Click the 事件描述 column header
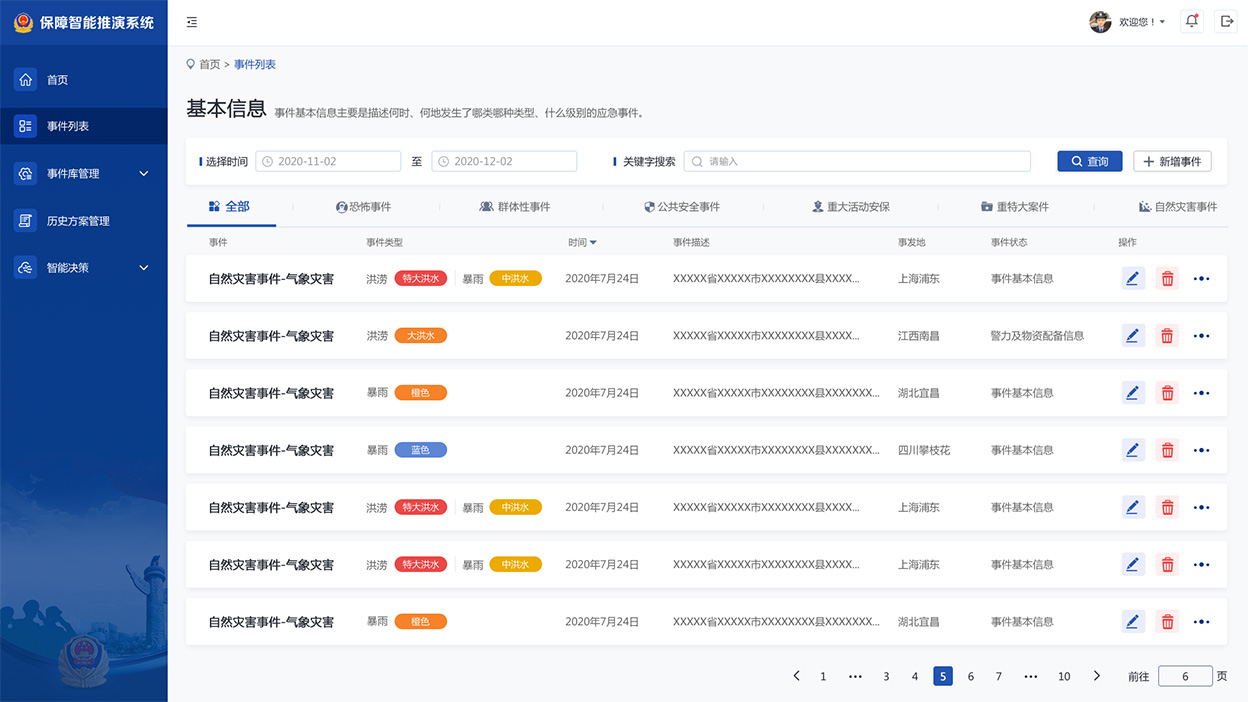This screenshot has height=702, width=1248. 691,242
